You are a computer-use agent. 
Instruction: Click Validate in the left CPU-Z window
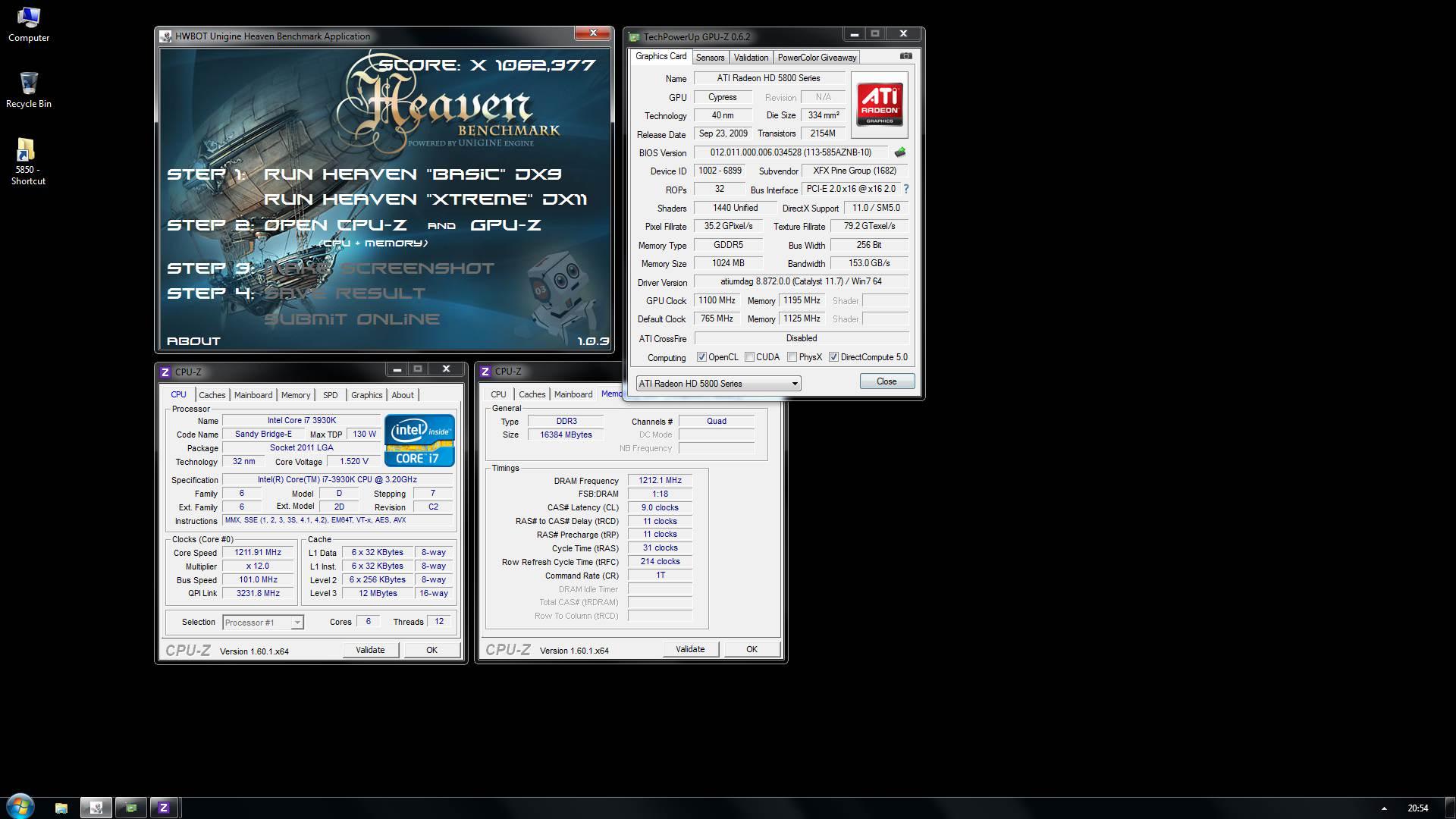(x=370, y=650)
